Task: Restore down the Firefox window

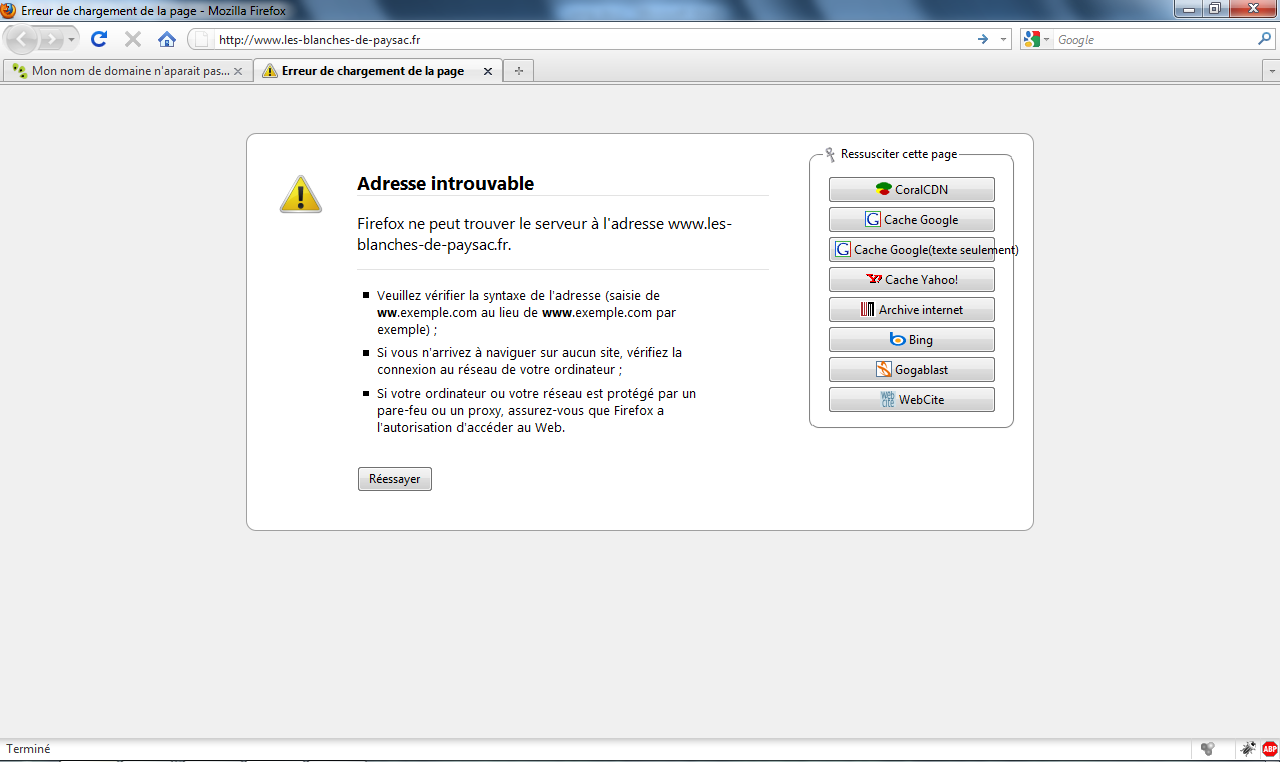Action: [x=1214, y=9]
